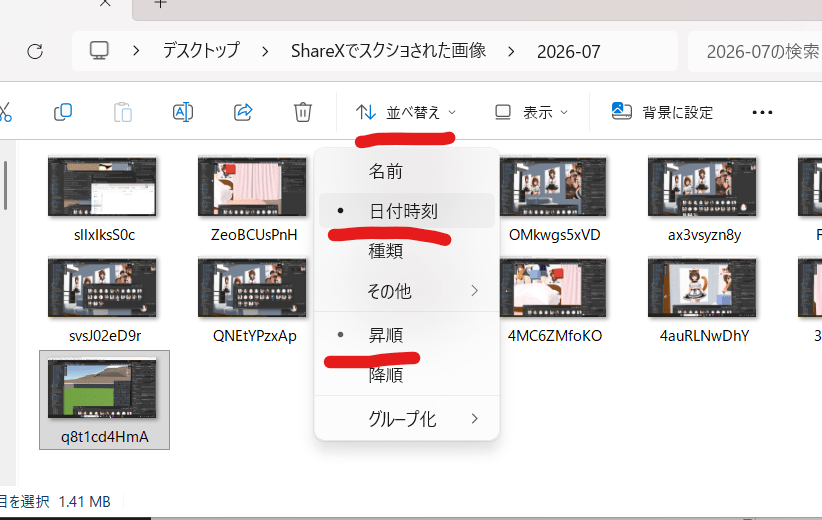The height and width of the screenshot is (520, 822).
Task: Click chevron before 2026-07 breadcrumb
Action: coord(511,51)
